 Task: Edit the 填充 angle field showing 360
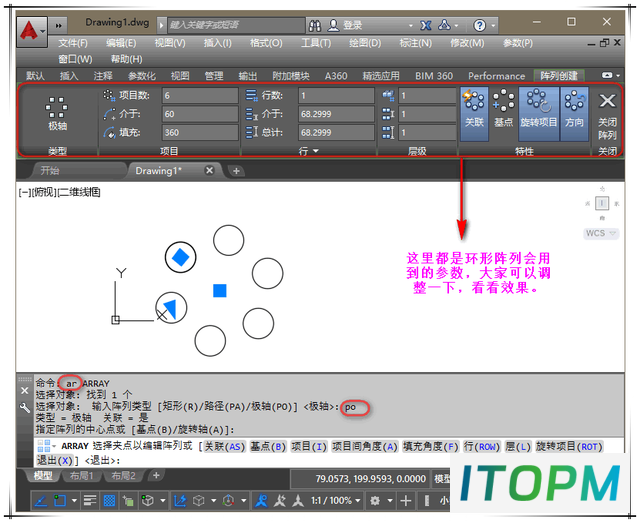[x=200, y=132]
